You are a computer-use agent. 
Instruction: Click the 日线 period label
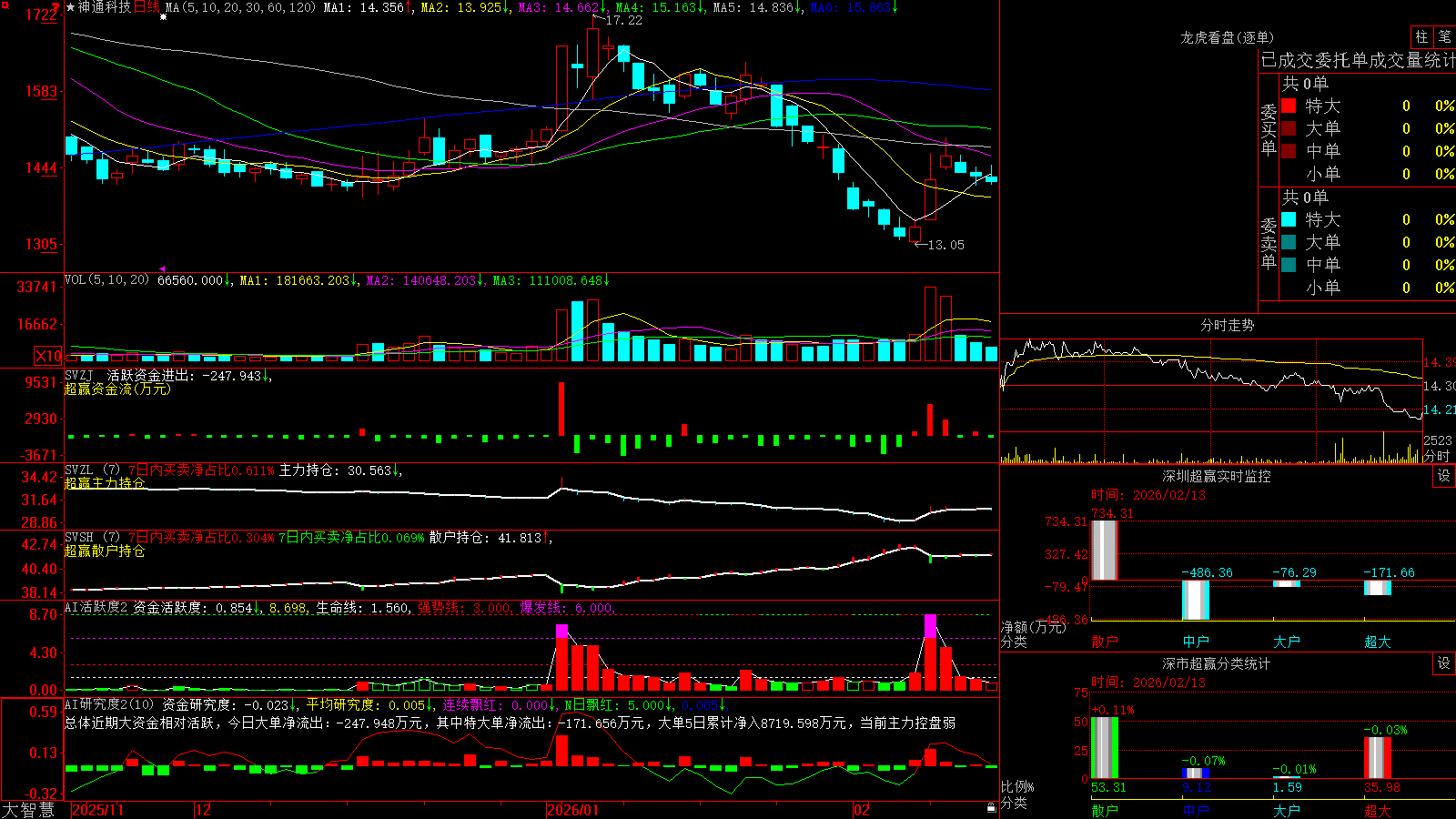pyautogui.click(x=147, y=7)
